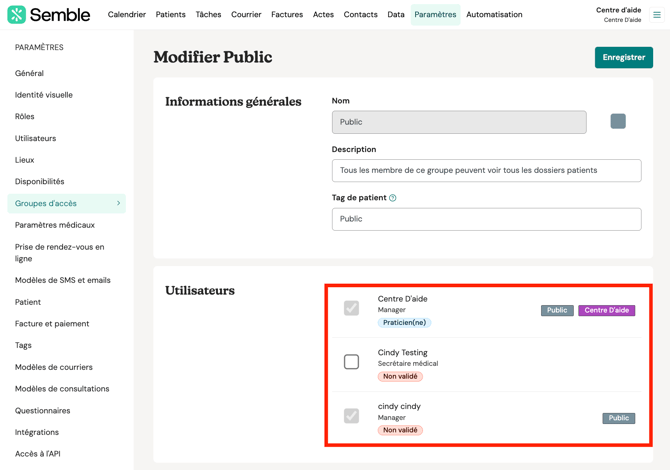The width and height of the screenshot is (670, 470).
Task: Open the Centre d'aide account dropdown
Action: (618, 15)
